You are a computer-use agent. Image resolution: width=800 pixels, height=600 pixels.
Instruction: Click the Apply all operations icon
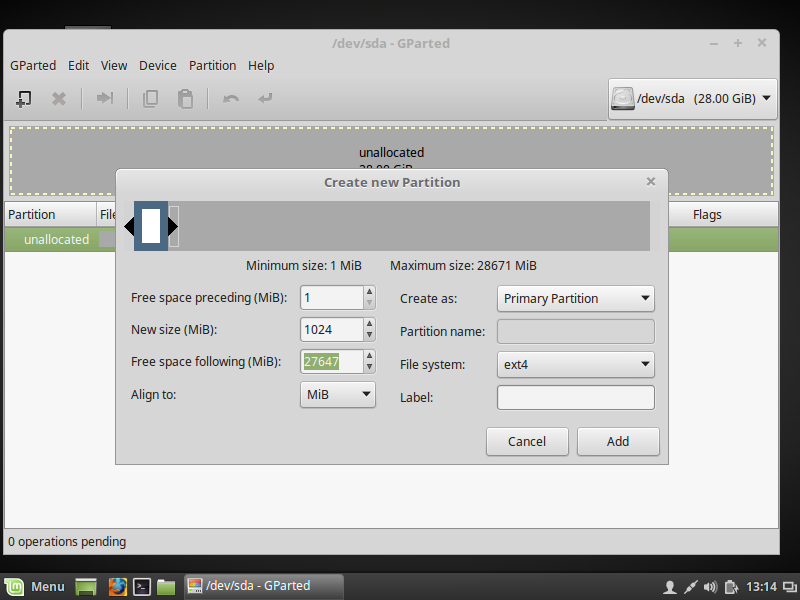point(265,98)
